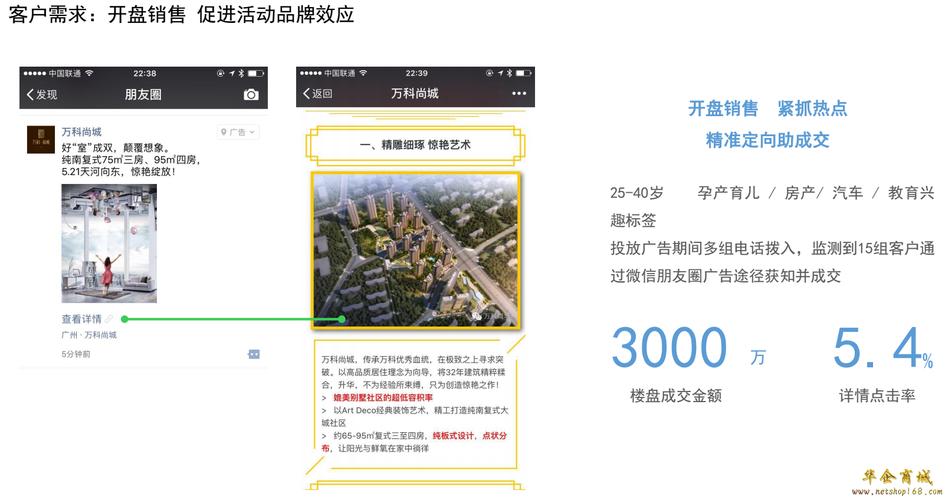The width and height of the screenshot is (945, 500).
Task: Open the 万科尚城 advertiser name link
Action: tap(81, 131)
